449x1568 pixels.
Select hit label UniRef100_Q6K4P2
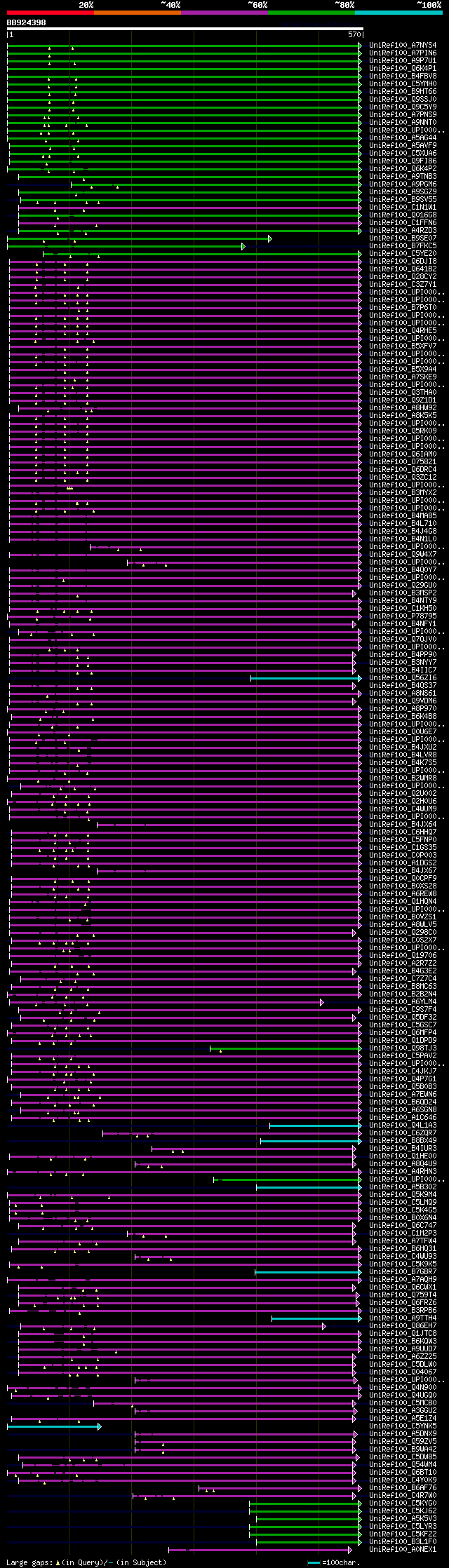pos(403,169)
